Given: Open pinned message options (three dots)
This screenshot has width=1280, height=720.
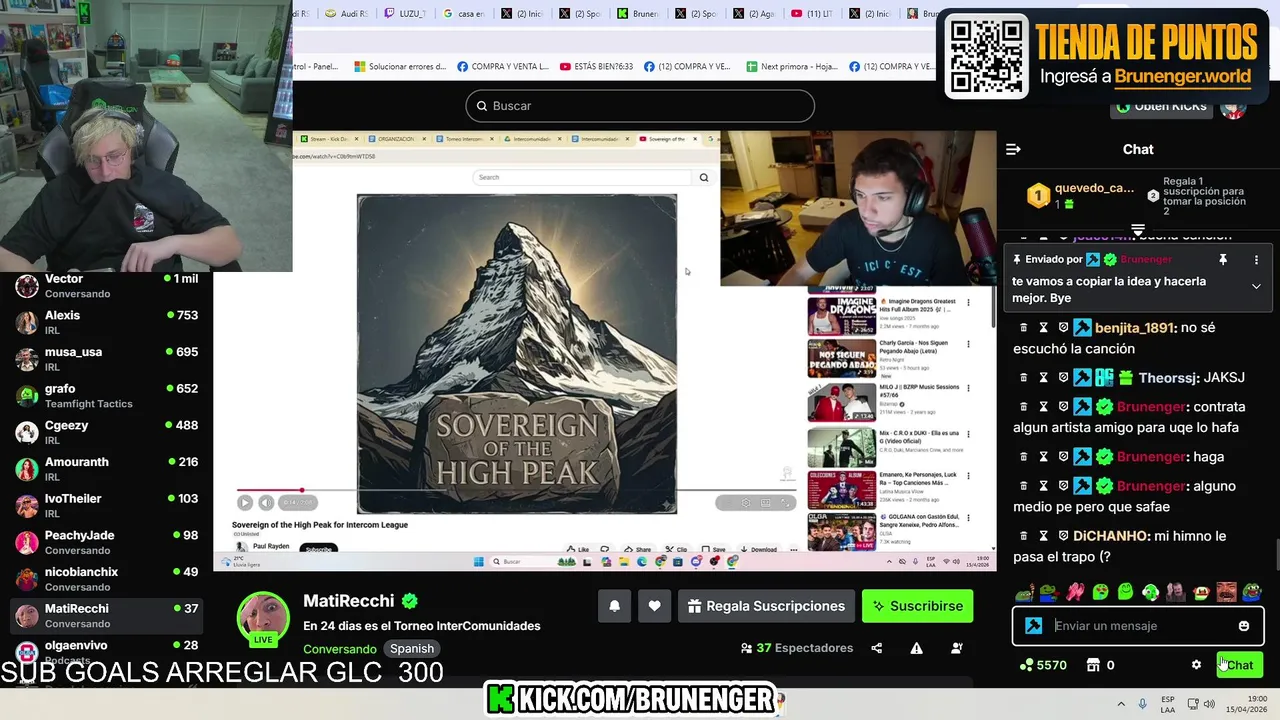Looking at the screenshot, I should 1256,259.
